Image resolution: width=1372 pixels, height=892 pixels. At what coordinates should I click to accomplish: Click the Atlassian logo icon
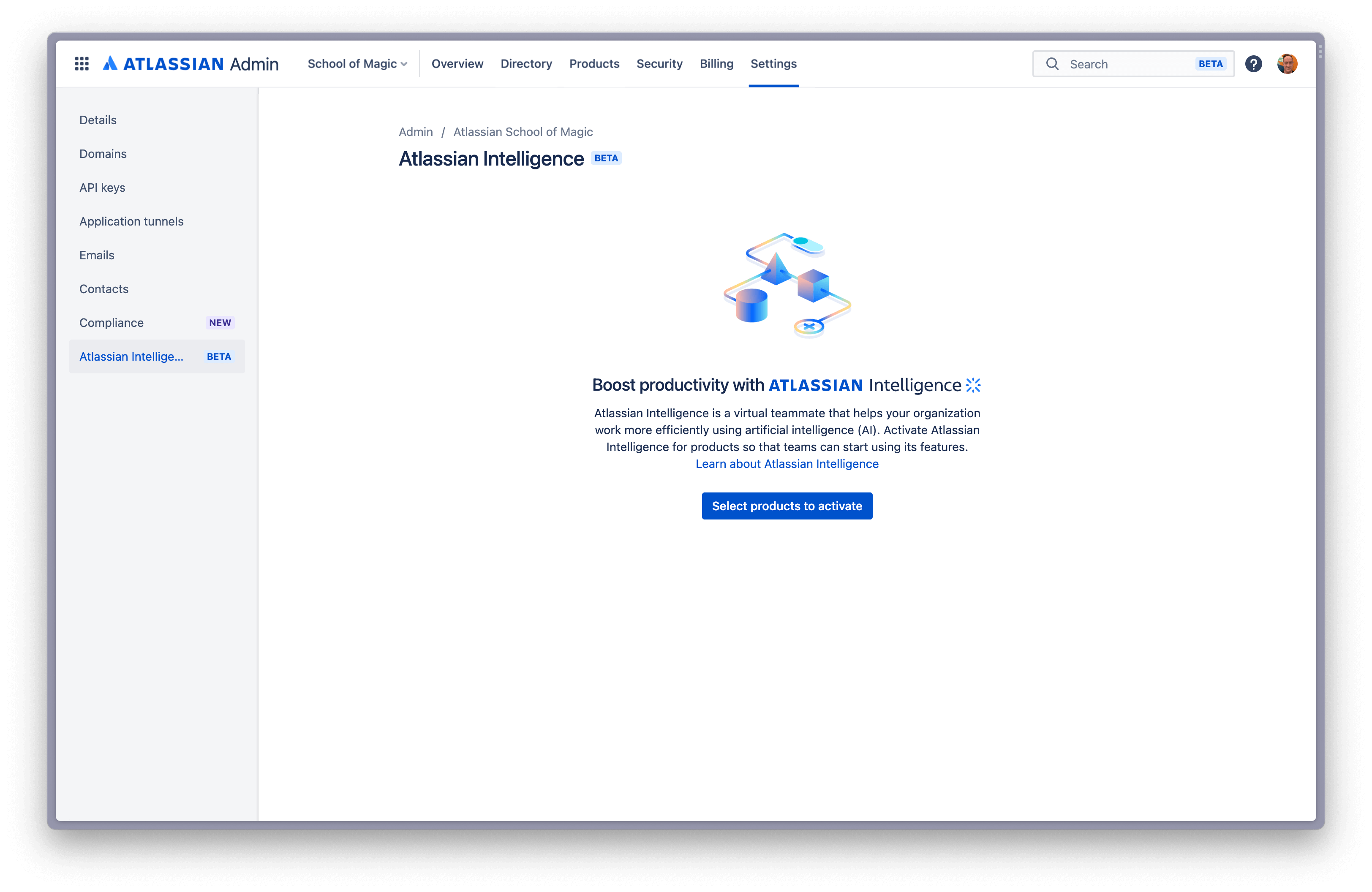[110, 63]
